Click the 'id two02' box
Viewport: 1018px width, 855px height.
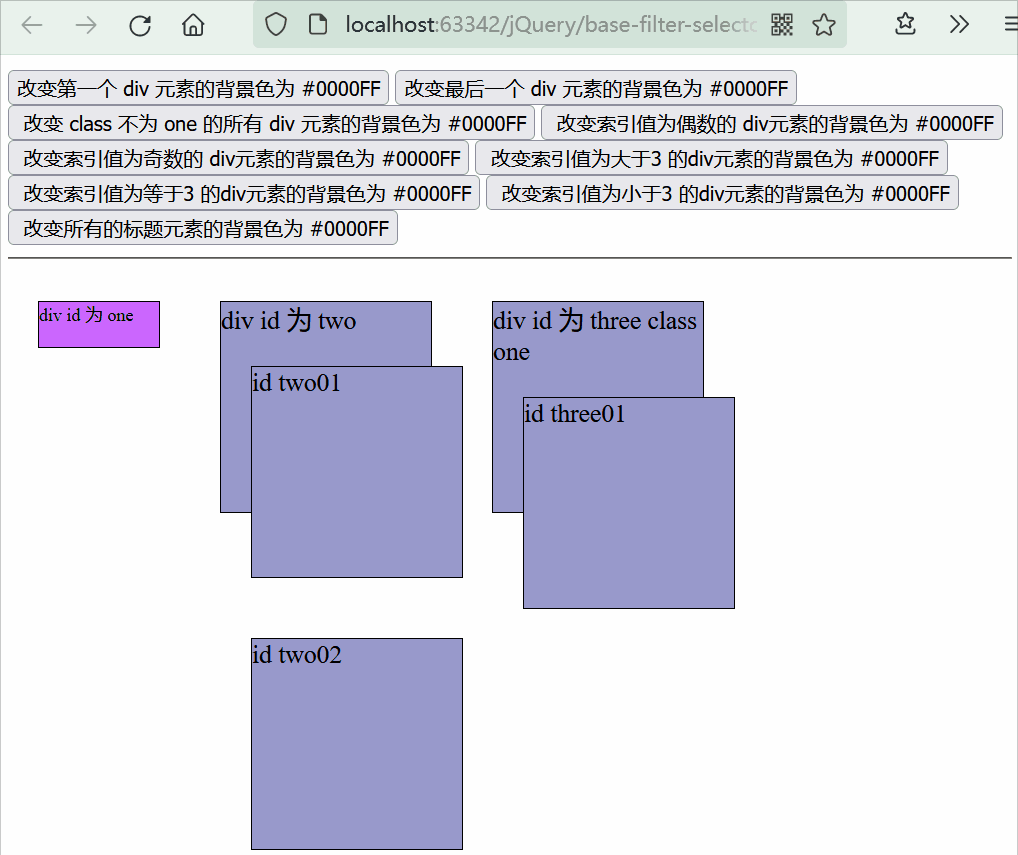tap(356, 743)
